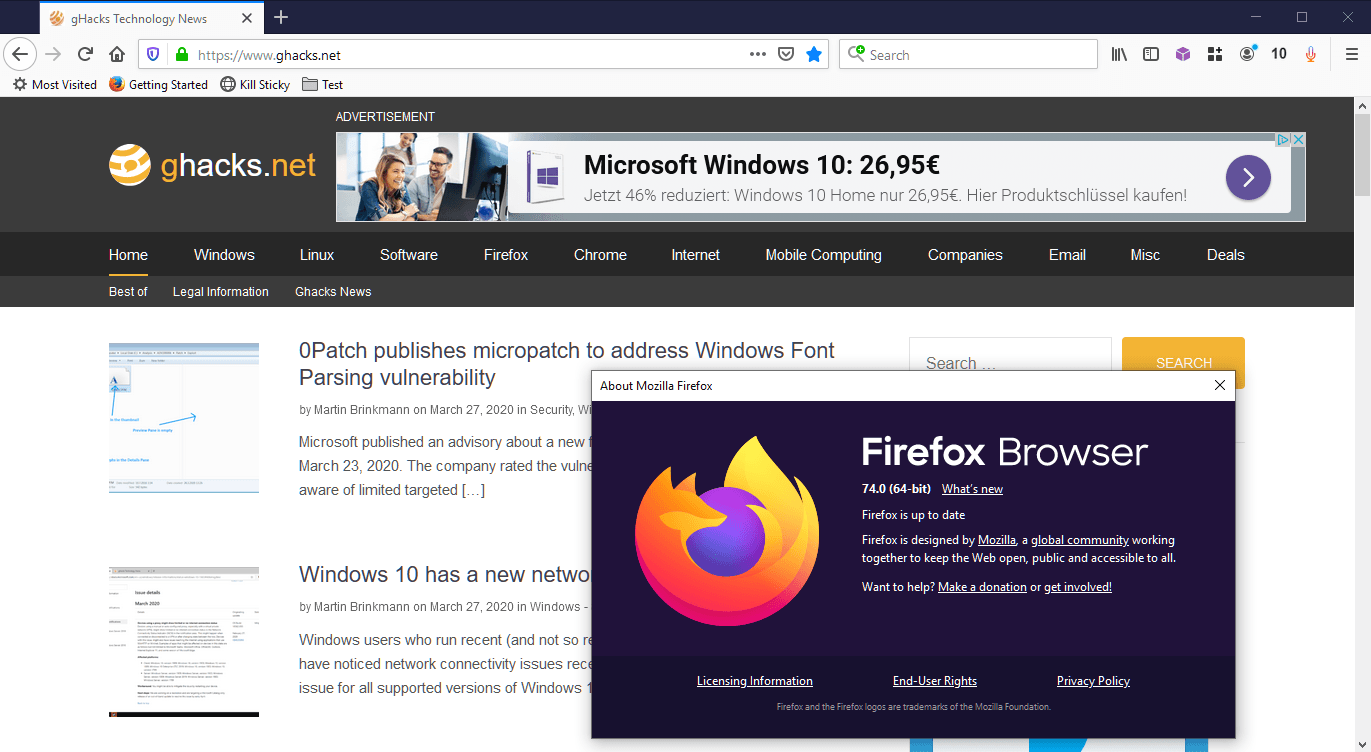Screen dimensions: 1371x752
Task: Click the ghacks.net site logo
Action: 213,165
